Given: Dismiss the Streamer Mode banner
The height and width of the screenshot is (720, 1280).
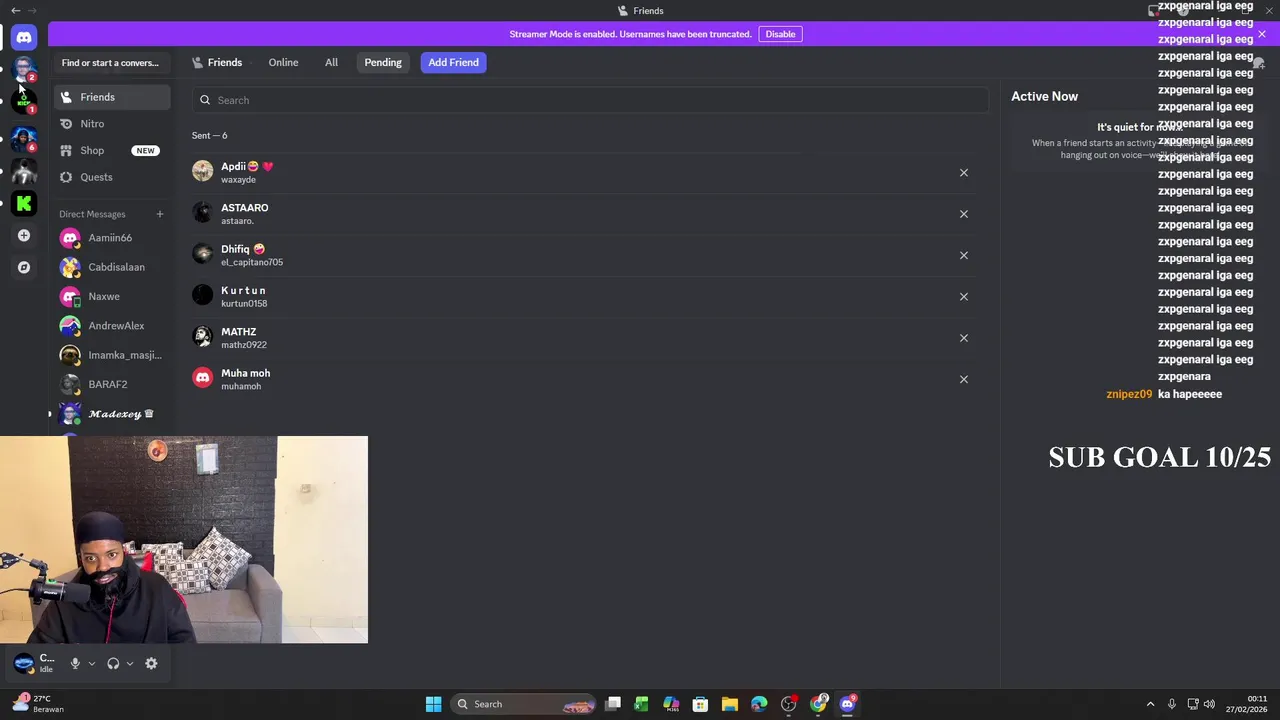Looking at the screenshot, I should (x=1262, y=34).
